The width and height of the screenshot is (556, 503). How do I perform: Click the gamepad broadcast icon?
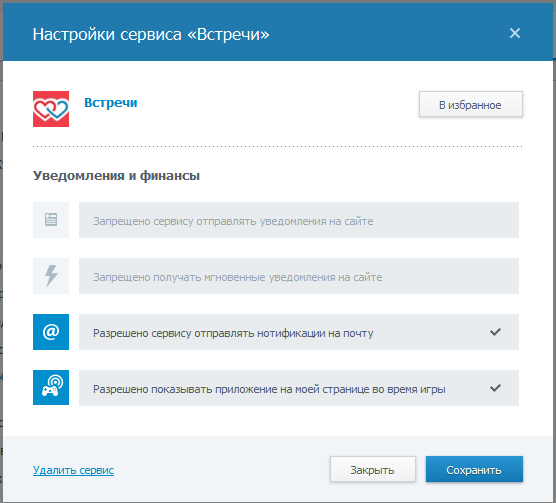pyautogui.click(x=51, y=387)
